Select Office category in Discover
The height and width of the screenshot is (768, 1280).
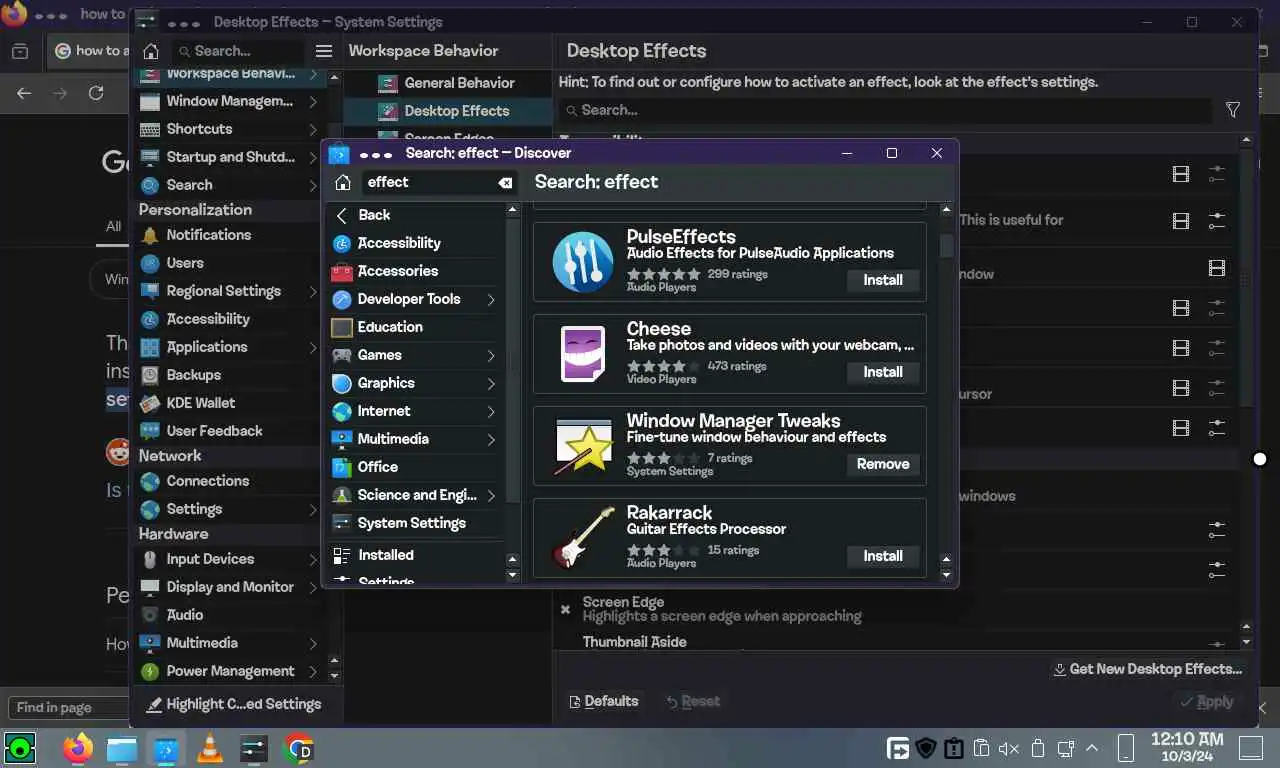pyautogui.click(x=414, y=467)
